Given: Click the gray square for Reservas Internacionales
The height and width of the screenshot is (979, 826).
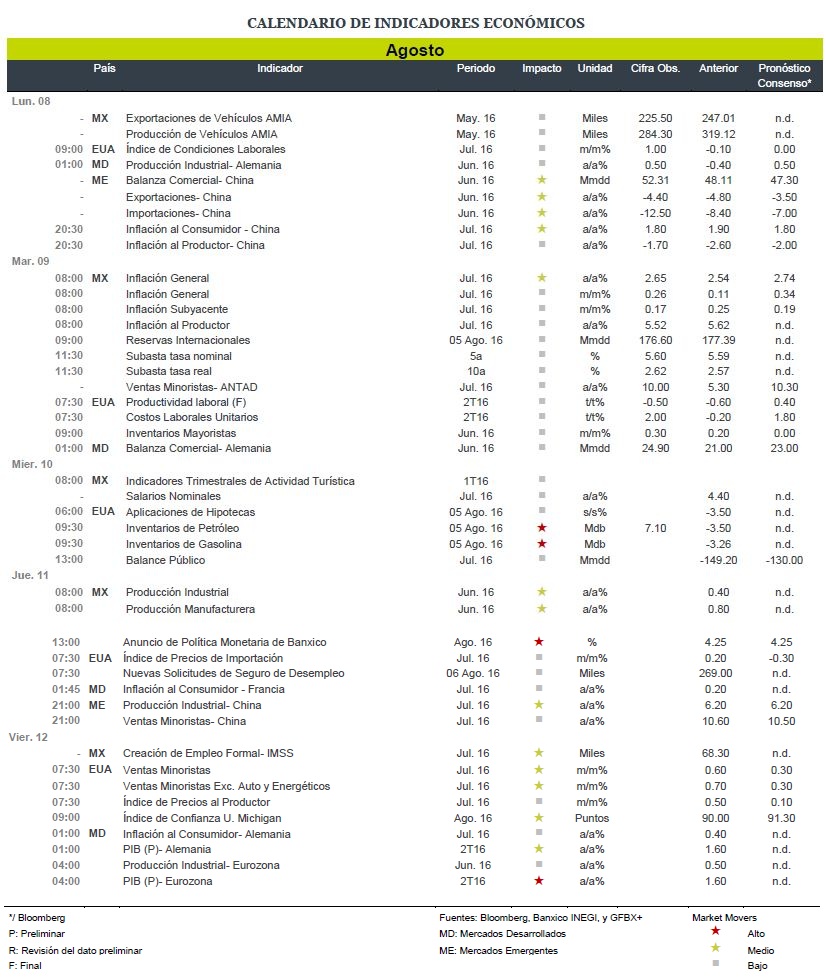Looking at the screenshot, I should (x=542, y=340).
